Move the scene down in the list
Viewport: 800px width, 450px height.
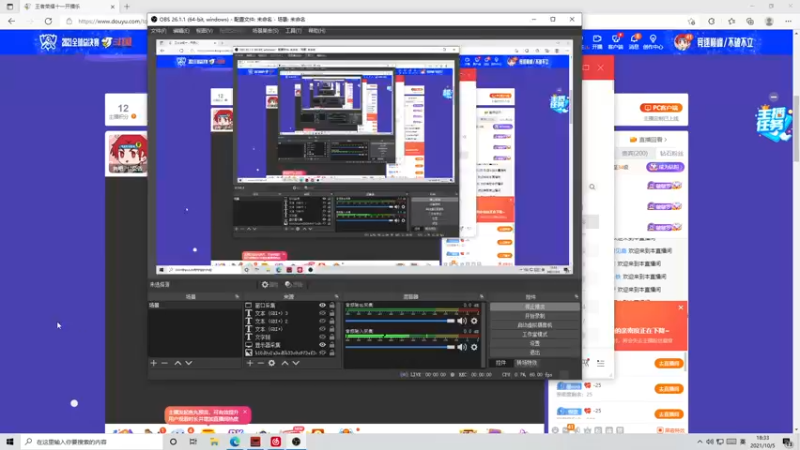click(189, 363)
